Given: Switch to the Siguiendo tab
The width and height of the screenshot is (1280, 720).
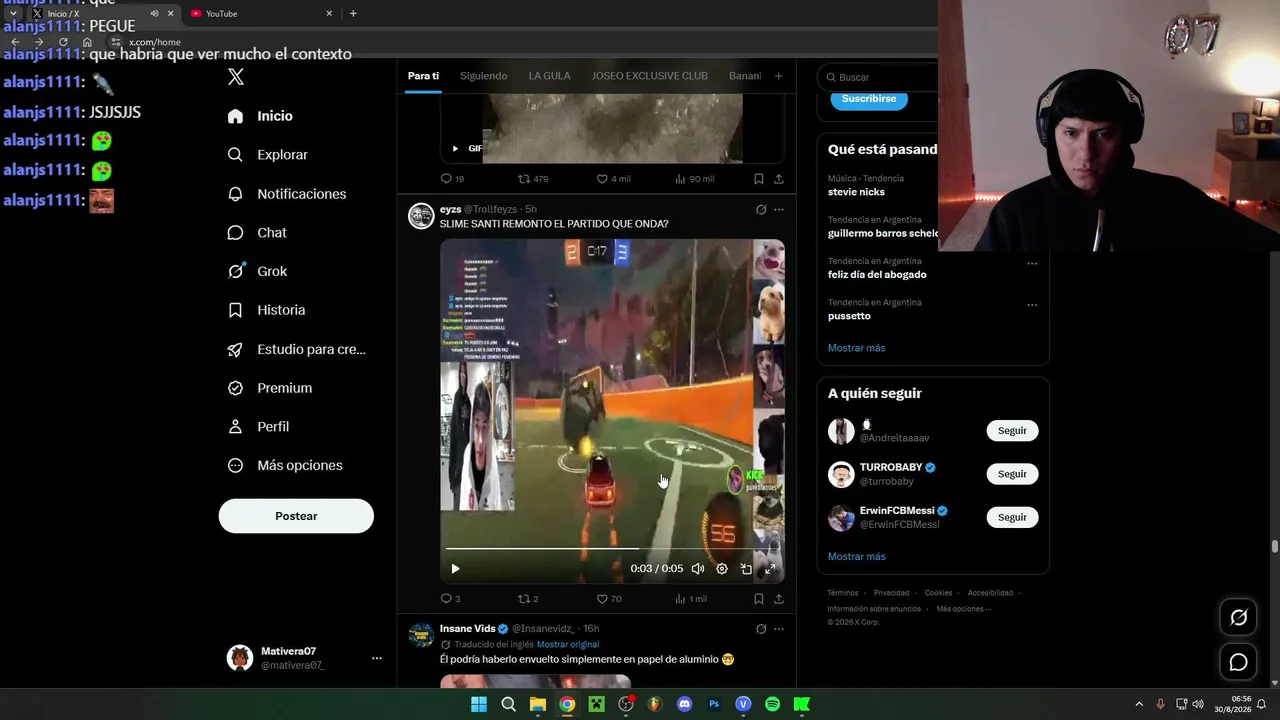Looking at the screenshot, I should [484, 76].
